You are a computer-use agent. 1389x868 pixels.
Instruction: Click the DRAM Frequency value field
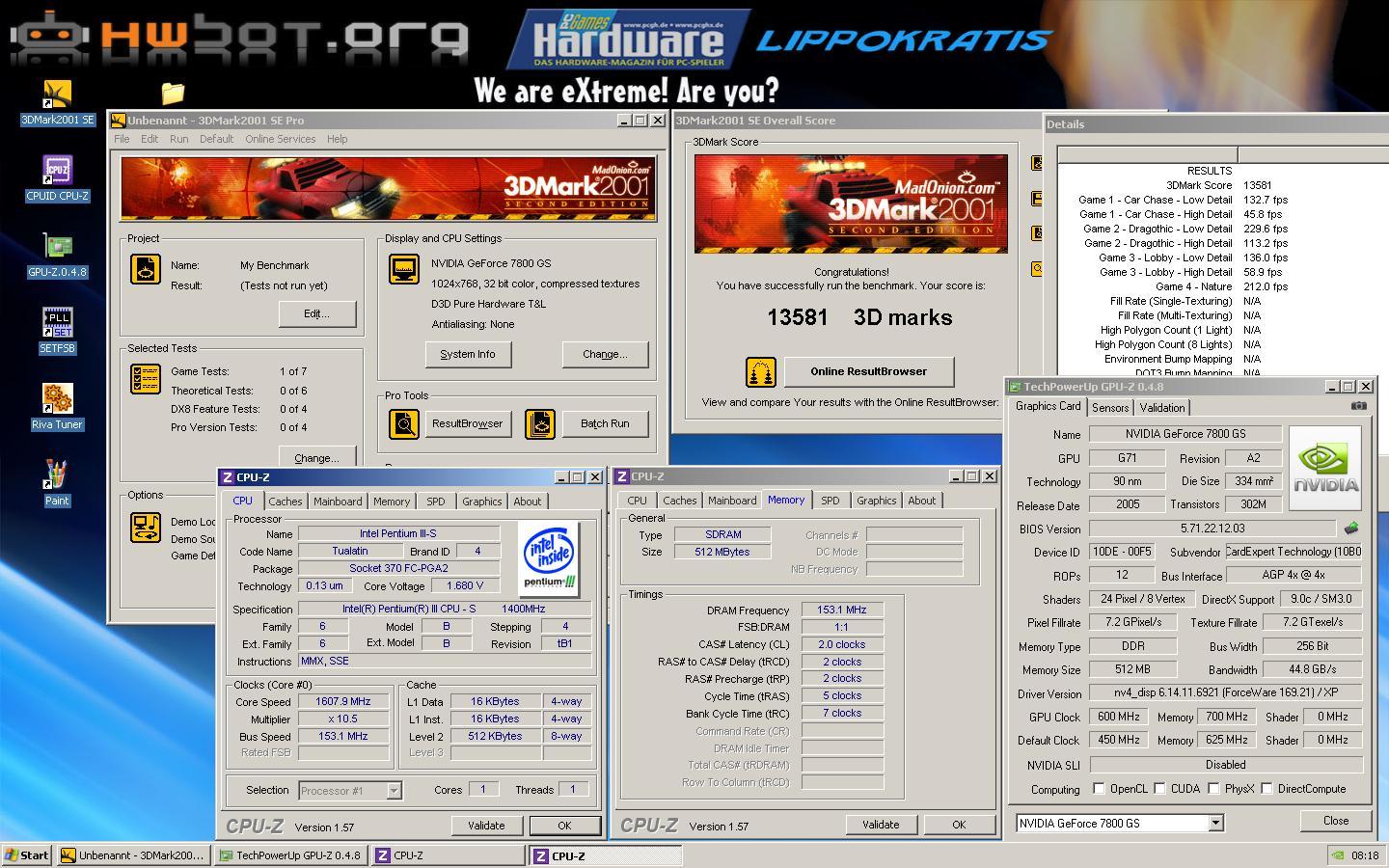[842, 610]
